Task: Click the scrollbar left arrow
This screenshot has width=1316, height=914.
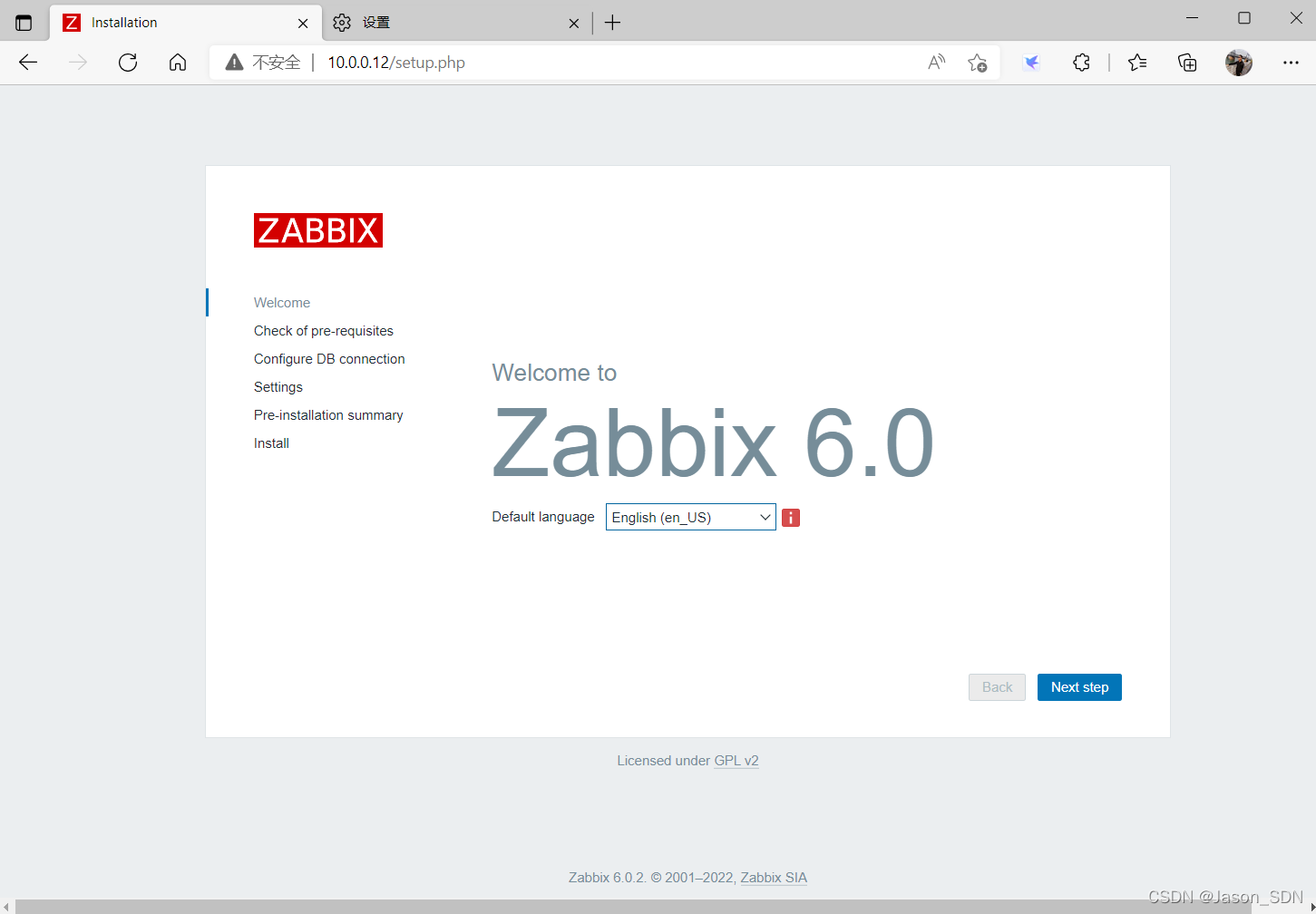Action: [x=6, y=907]
